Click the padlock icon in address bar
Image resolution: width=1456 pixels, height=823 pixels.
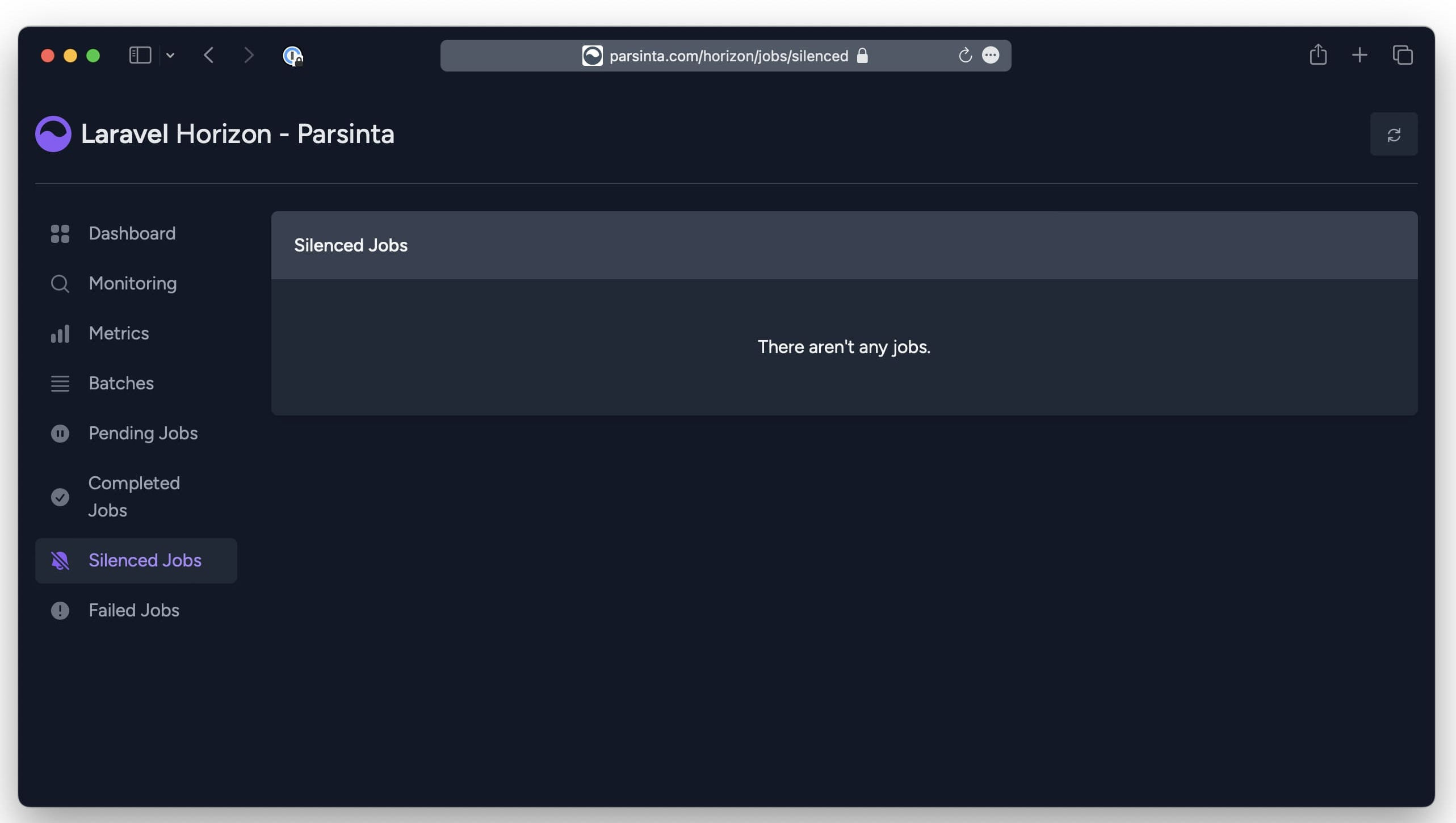click(x=862, y=55)
